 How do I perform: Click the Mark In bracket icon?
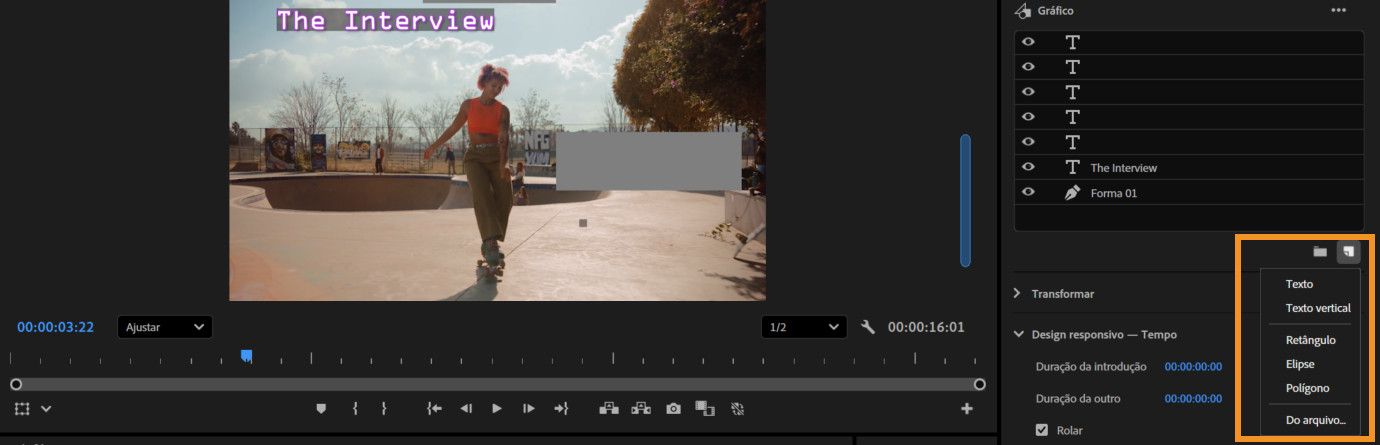point(354,408)
